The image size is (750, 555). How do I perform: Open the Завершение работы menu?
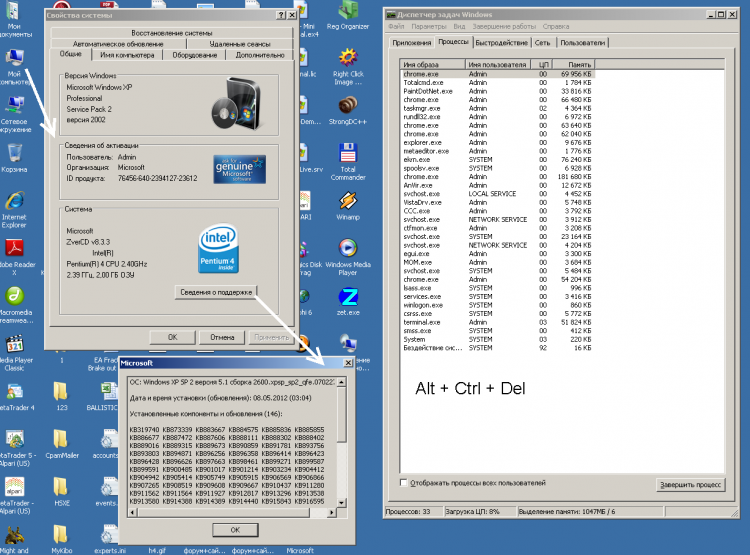[504, 27]
